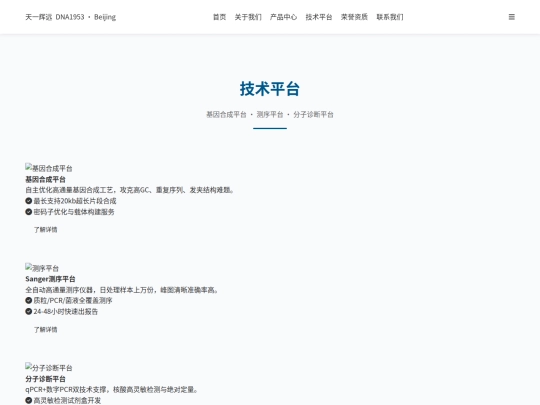Click the 天一辉远 DNA1953 · Beijing logo
Screen dimensions: 540x405
[71, 17]
